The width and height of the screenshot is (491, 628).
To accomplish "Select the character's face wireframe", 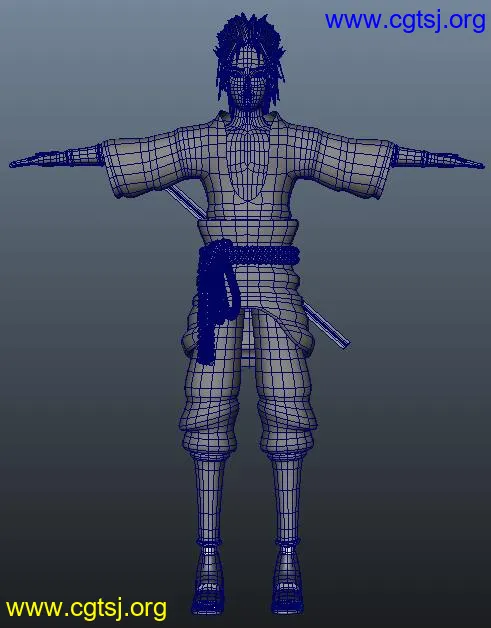I will pos(248,82).
